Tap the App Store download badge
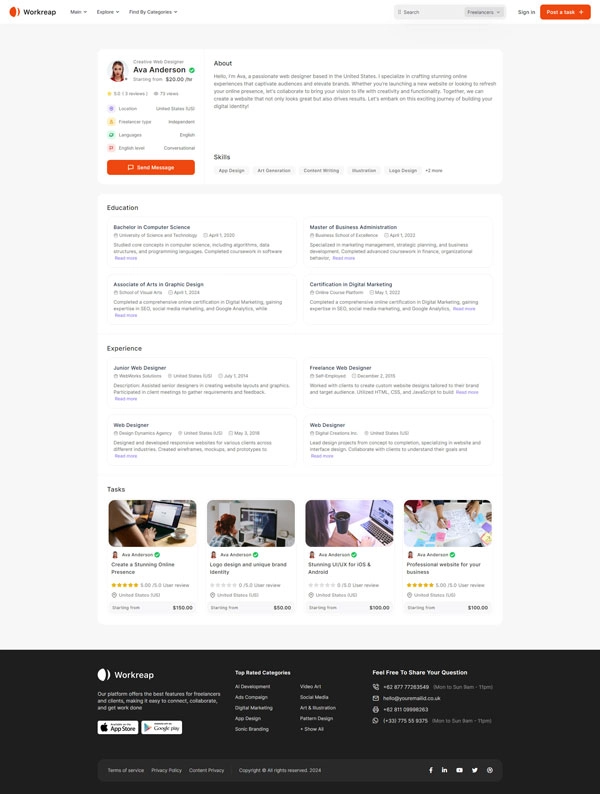The image size is (600, 794). click(118, 727)
